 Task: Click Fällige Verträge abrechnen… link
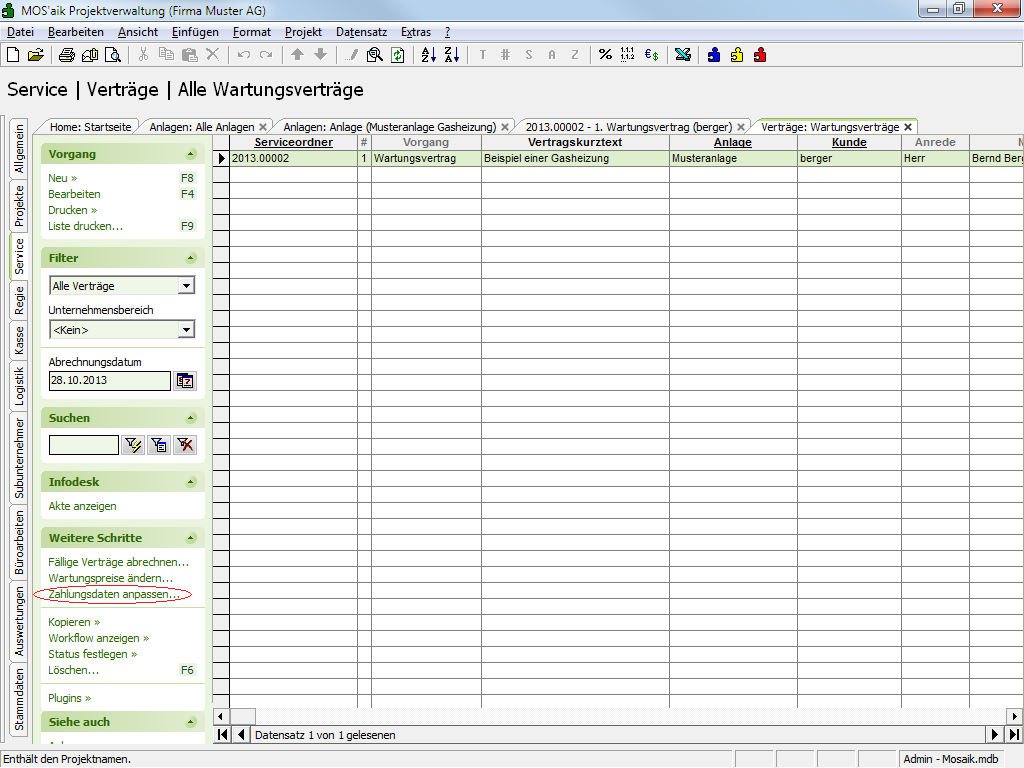(118, 562)
